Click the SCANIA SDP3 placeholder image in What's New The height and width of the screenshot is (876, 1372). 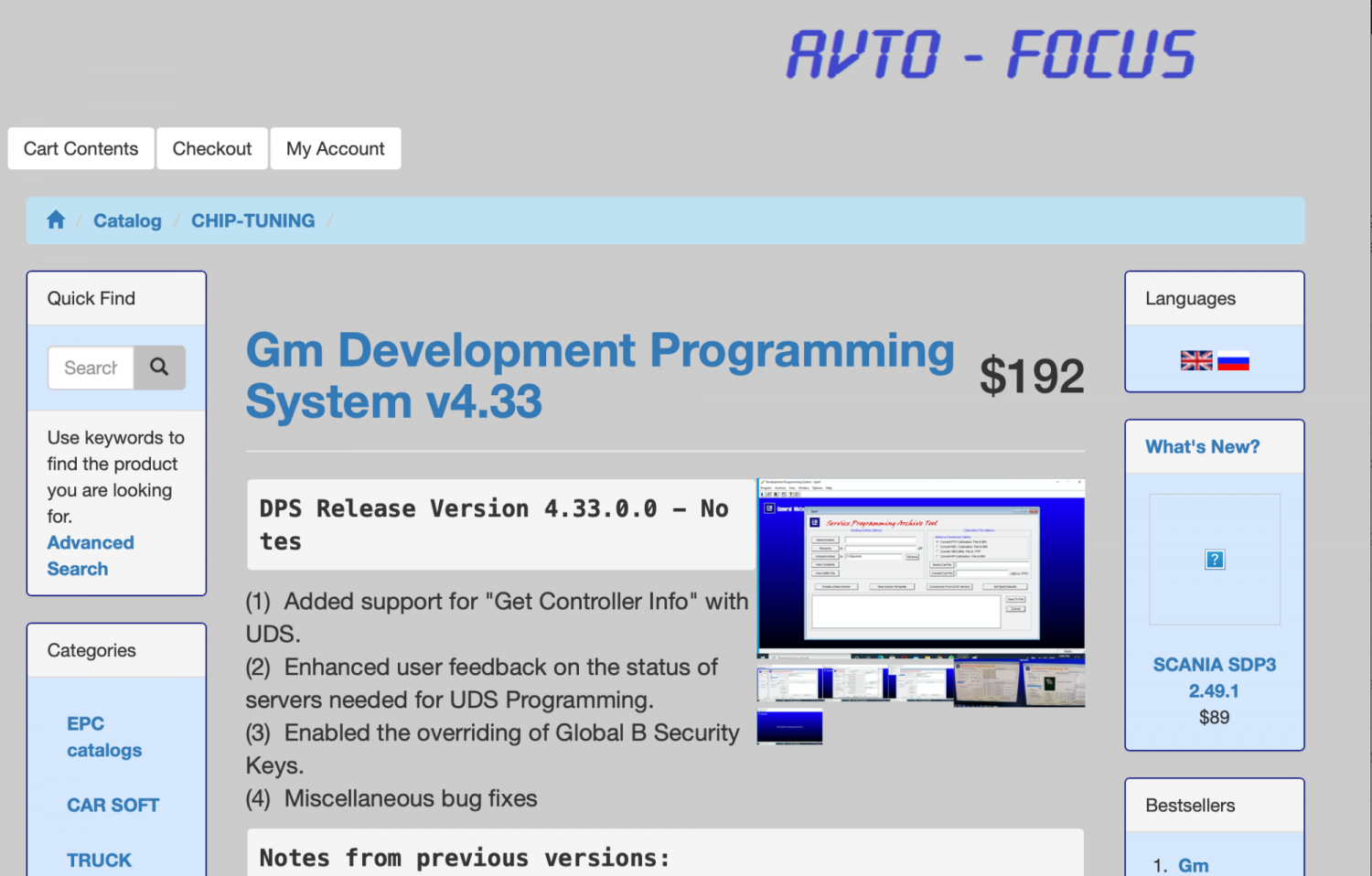point(1214,560)
